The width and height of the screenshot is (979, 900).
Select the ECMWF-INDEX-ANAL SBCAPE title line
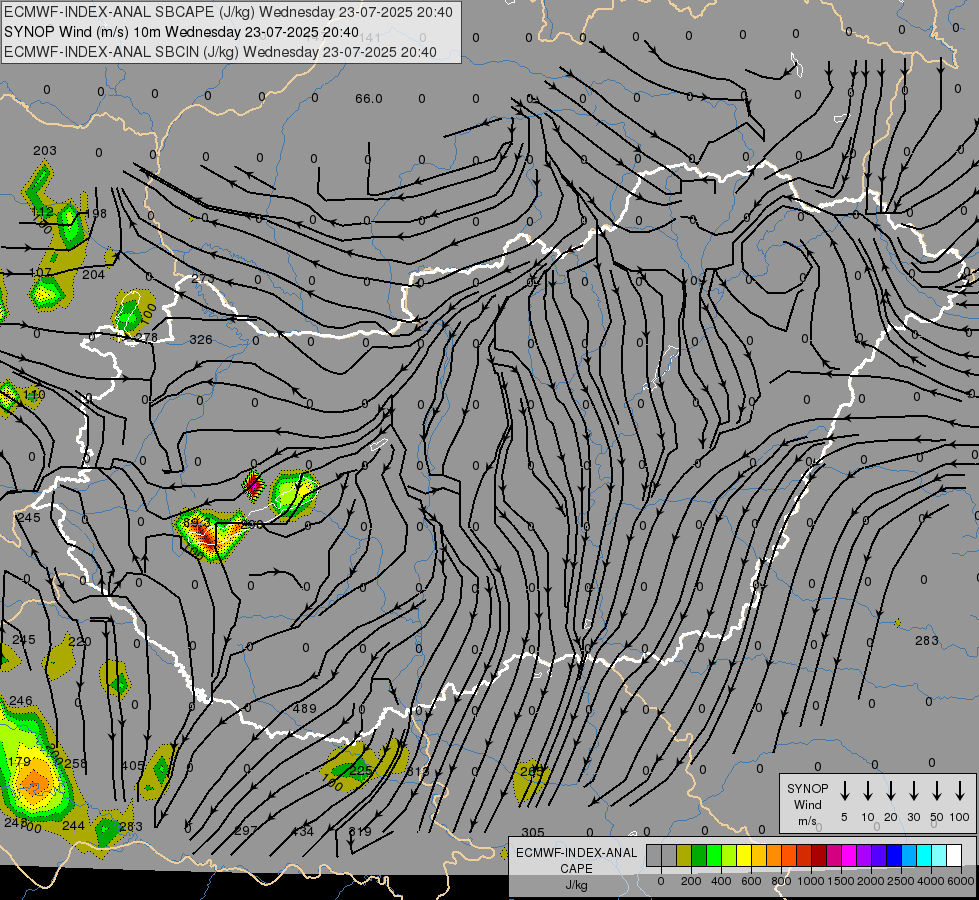[228, 12]
